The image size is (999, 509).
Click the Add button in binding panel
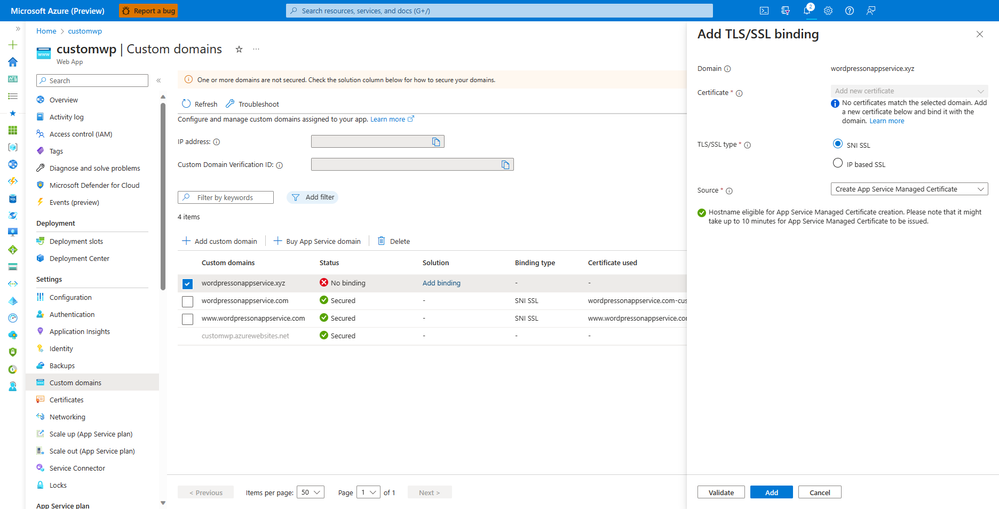(772, 492)
